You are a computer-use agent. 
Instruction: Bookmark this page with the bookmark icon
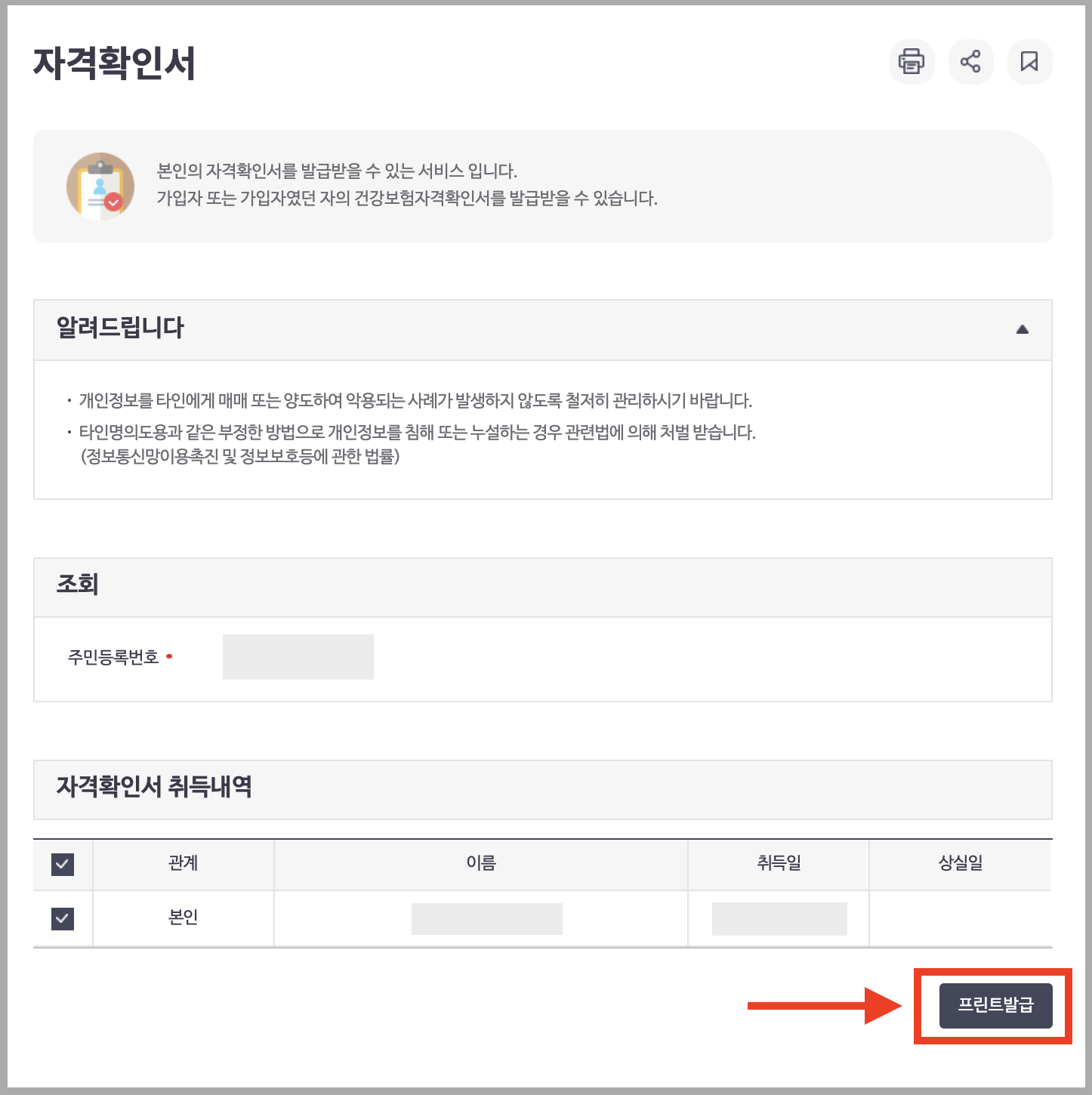click(x=1029, y=61)
